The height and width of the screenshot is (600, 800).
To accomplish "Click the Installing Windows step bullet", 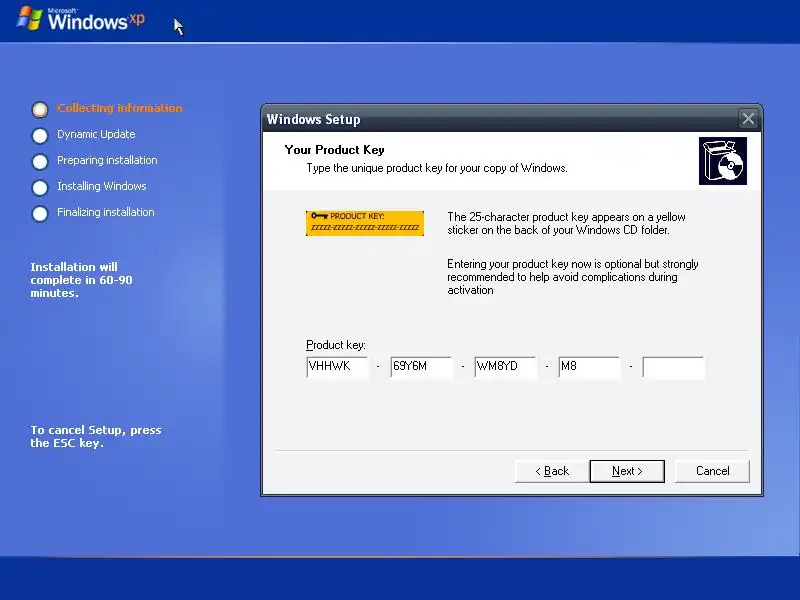I will click(x=40, y=187).
